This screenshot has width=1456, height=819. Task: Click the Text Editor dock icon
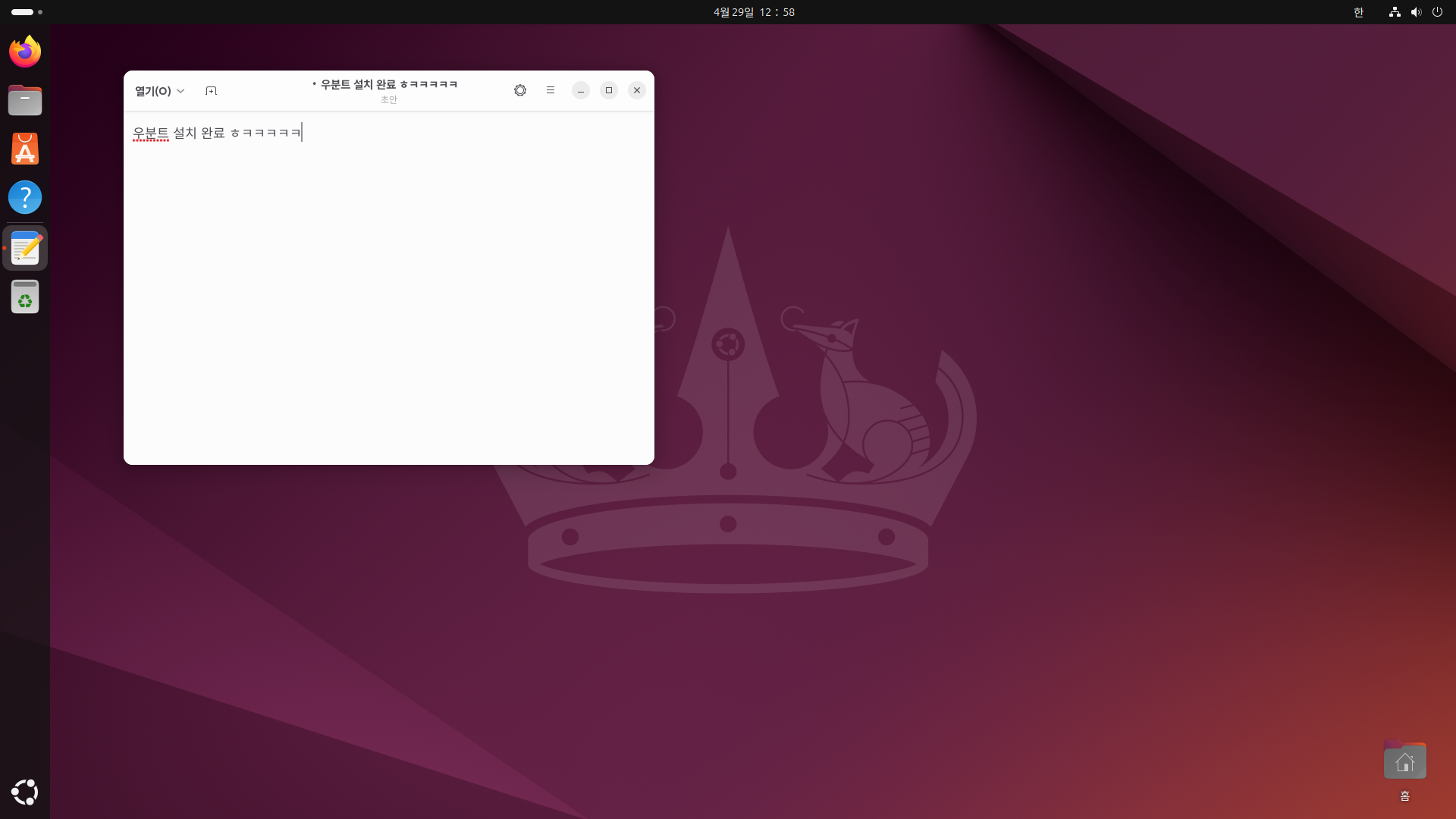point(25,248)
